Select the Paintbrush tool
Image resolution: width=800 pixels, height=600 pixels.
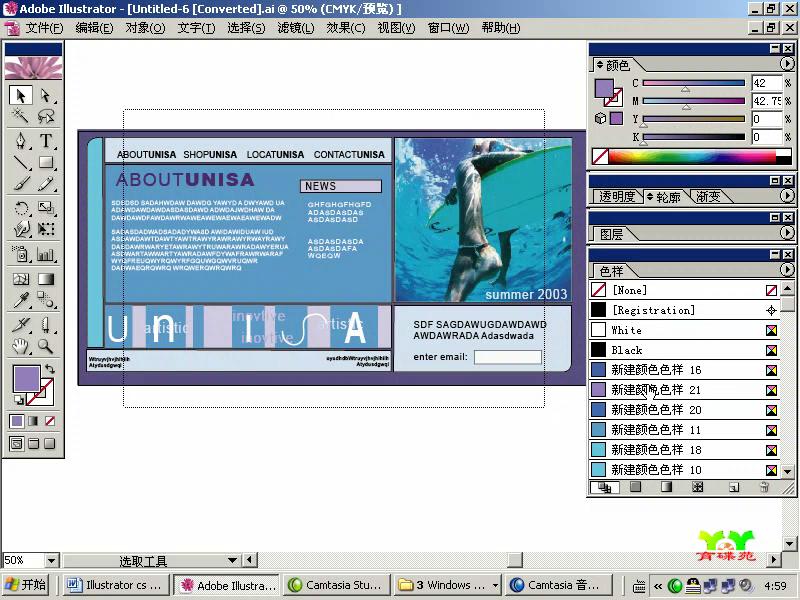pos(21,183)
